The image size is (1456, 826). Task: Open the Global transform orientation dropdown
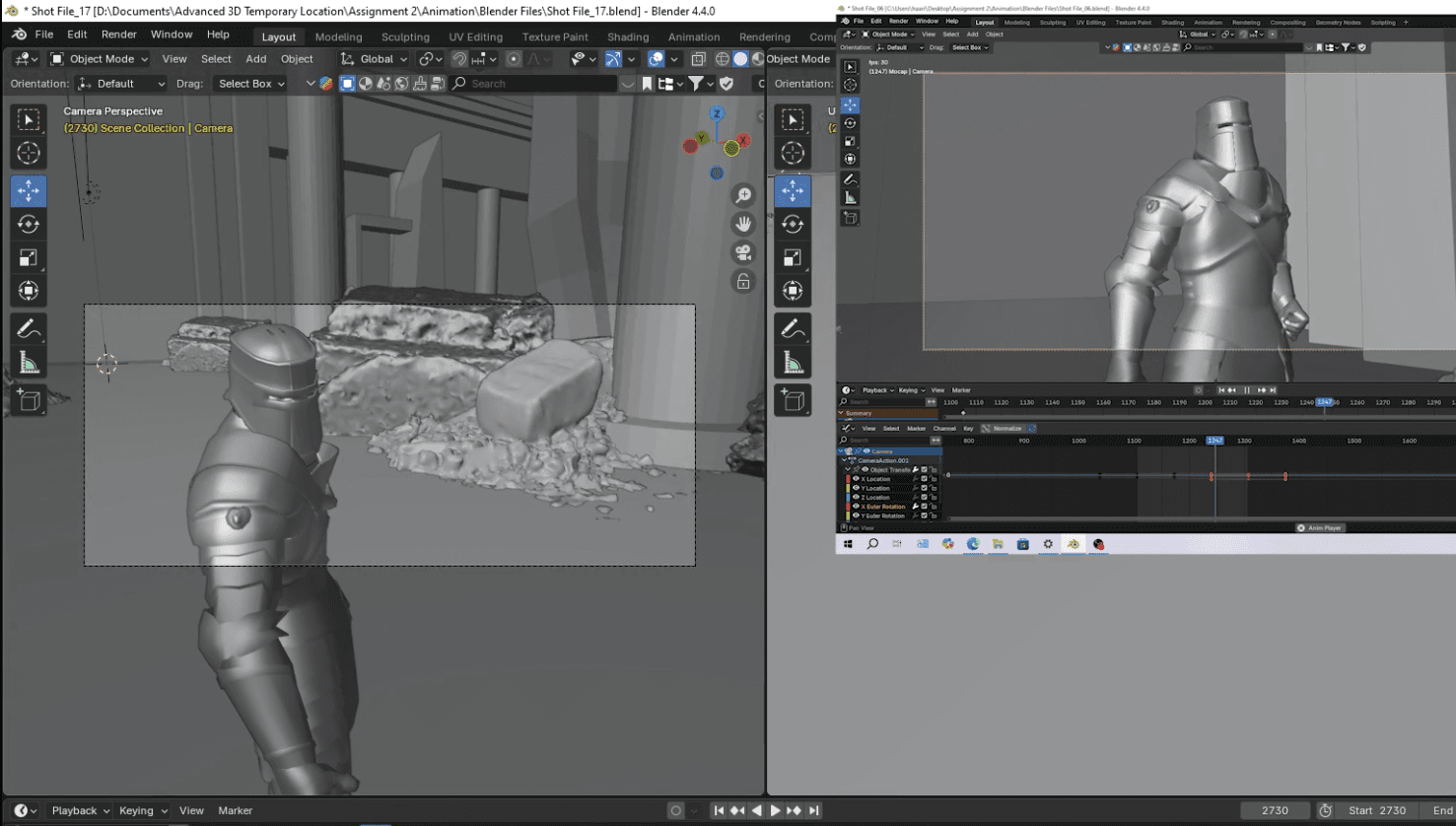coord(375,59)
